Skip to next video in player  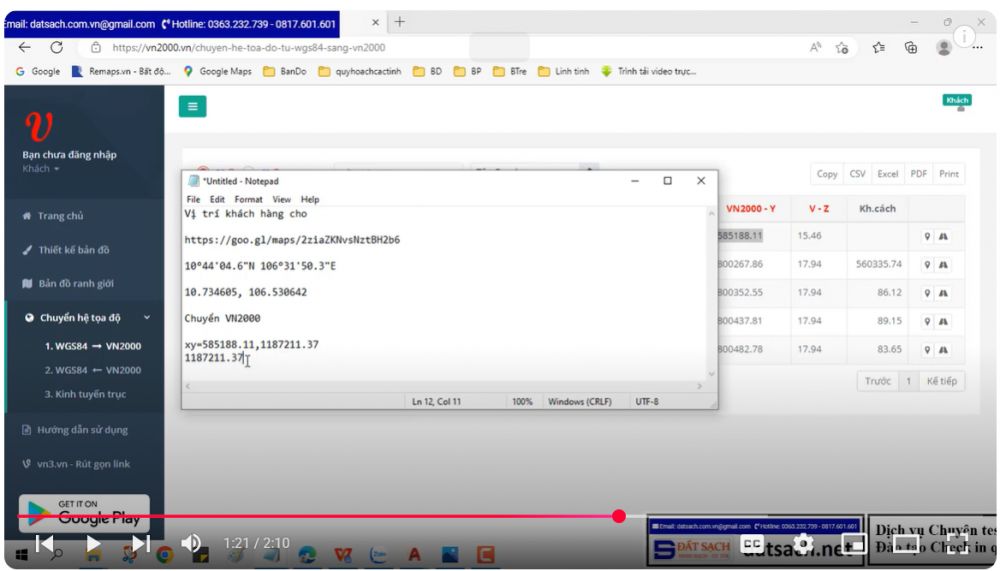tap(141, 543)
